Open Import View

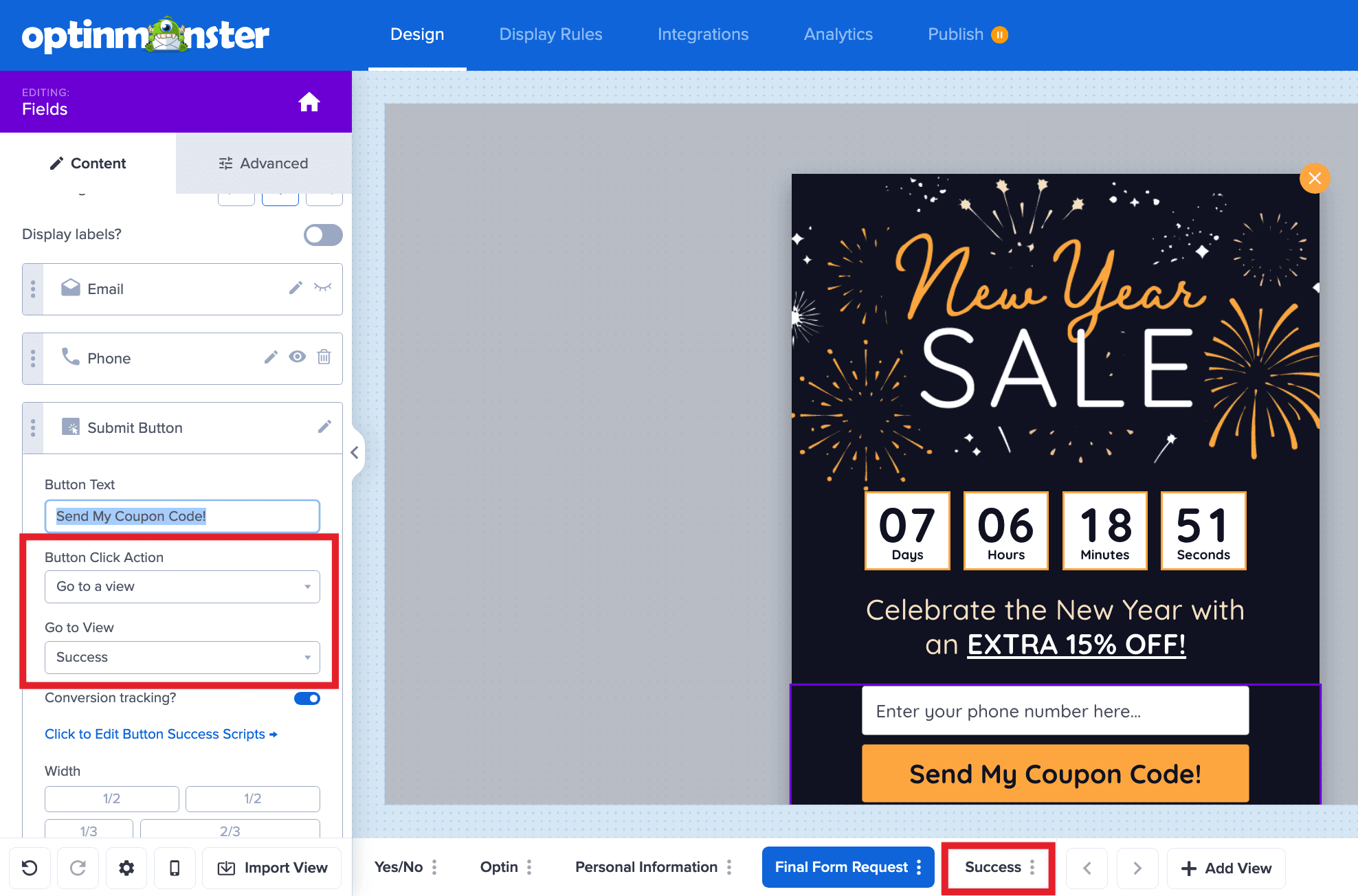(x=271, y=867)
